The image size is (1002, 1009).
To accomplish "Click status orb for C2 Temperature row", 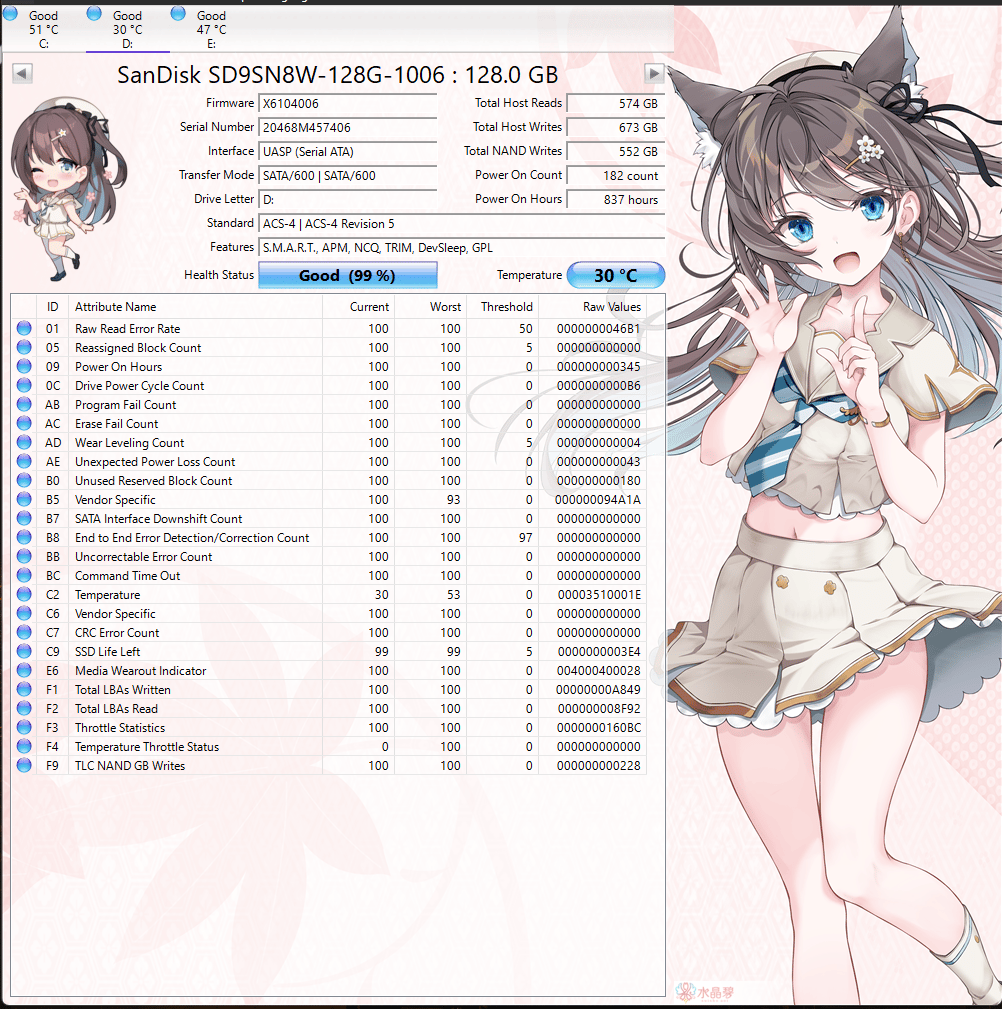I will pyautogui.click(x=24, y=594).
